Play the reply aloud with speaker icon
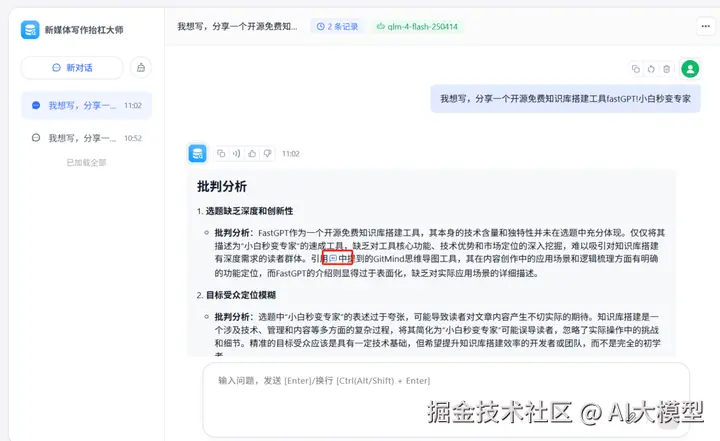The image size is (720, 441). tap(236, 153)
